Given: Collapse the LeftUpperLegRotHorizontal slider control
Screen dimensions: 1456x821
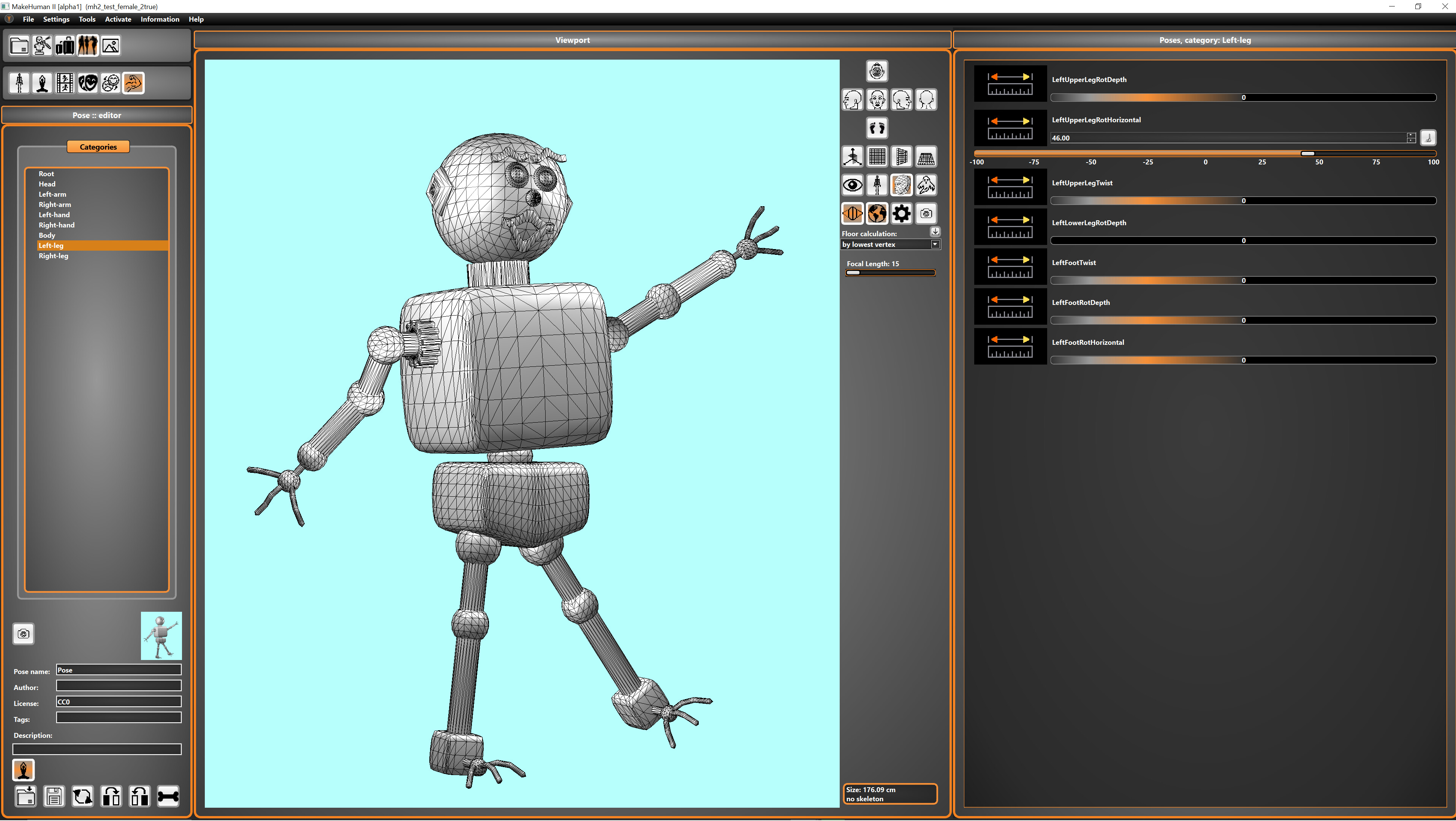Looking at the screenshot, I should coord(1010,128).
